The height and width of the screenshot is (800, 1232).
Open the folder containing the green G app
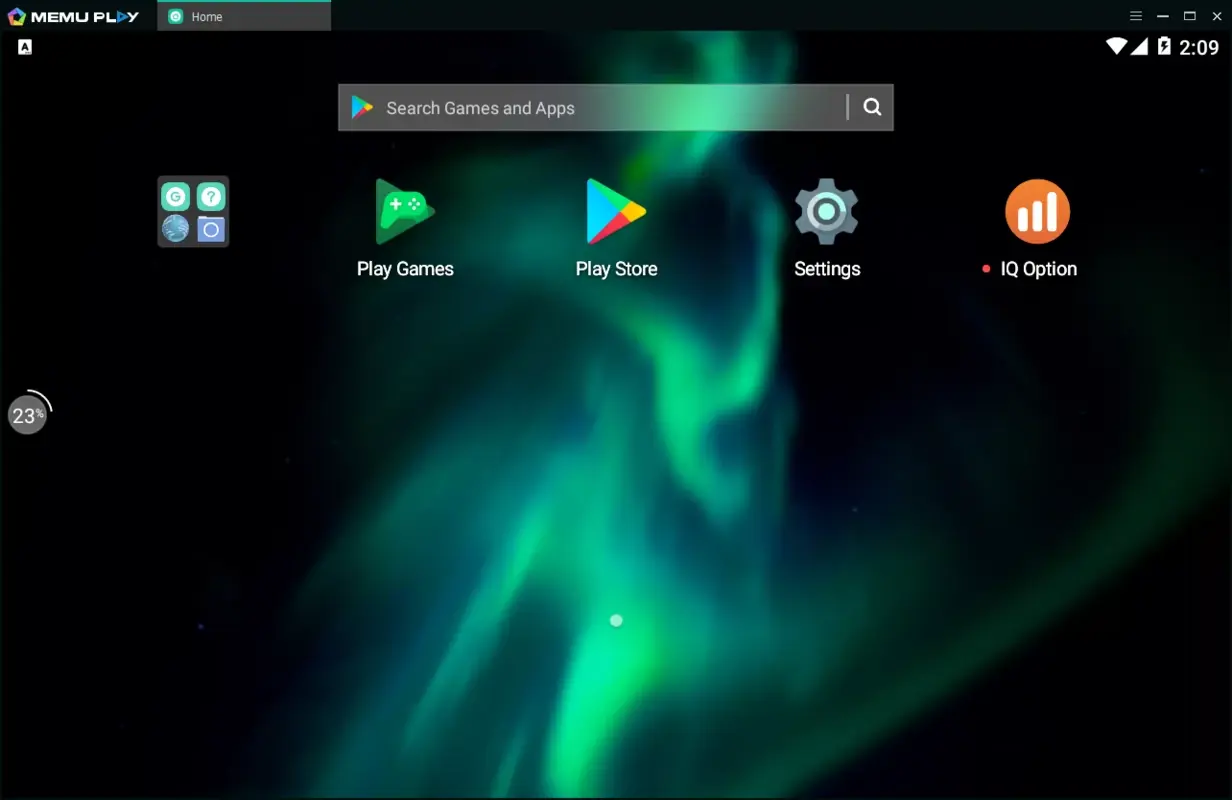193,212
